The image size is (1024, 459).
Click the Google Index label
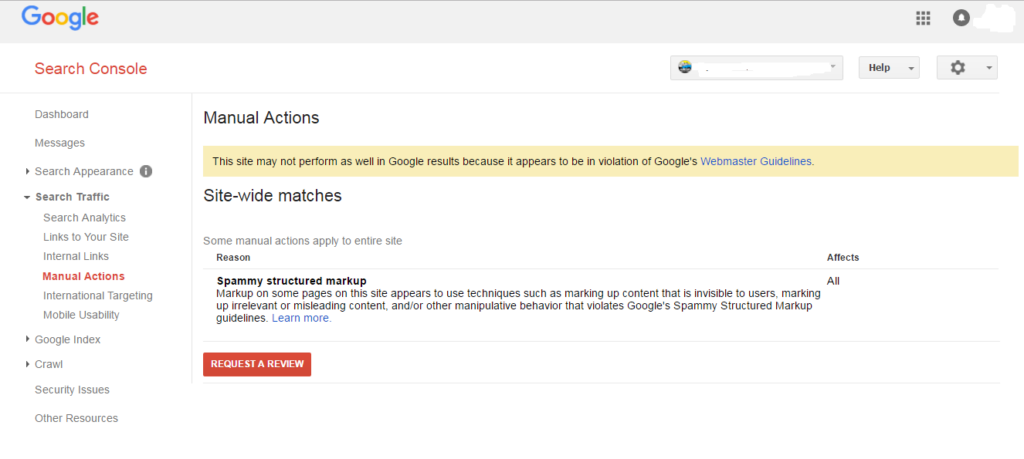coord(67,340)
